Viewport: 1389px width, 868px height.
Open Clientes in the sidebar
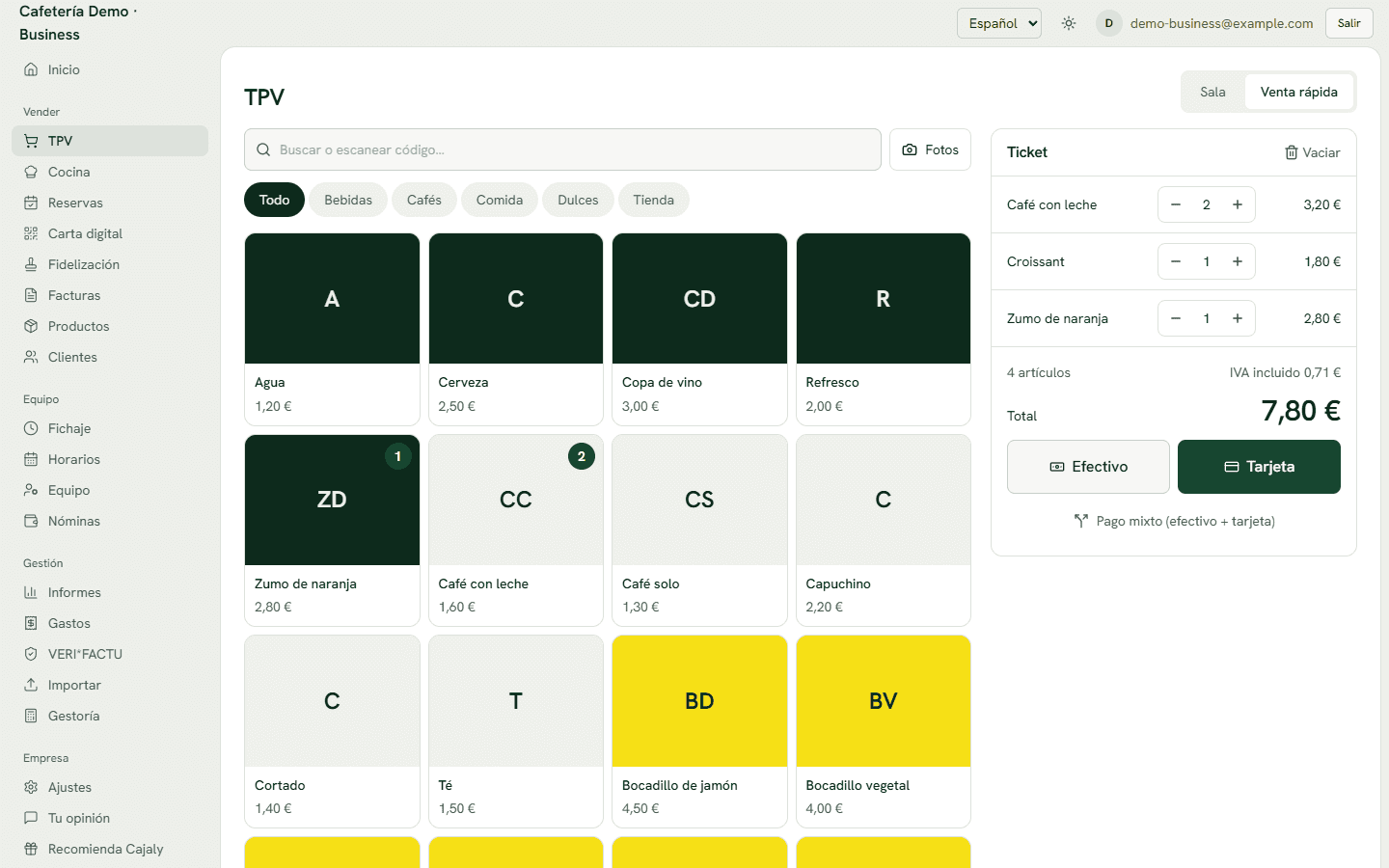point(110,357)
